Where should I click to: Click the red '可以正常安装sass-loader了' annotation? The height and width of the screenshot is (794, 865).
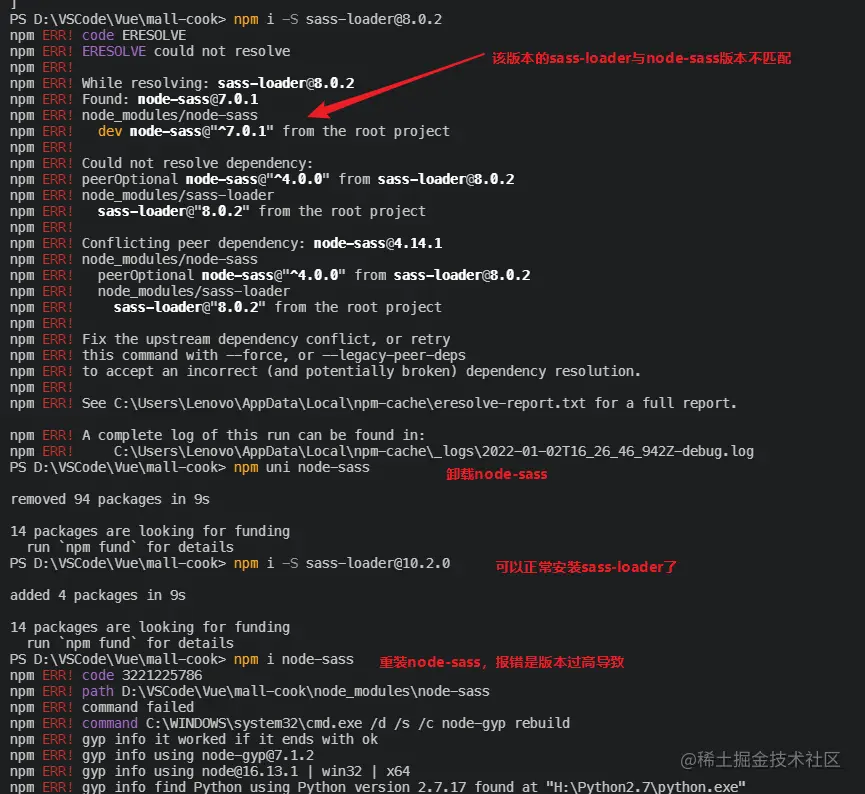click(586, 567)
